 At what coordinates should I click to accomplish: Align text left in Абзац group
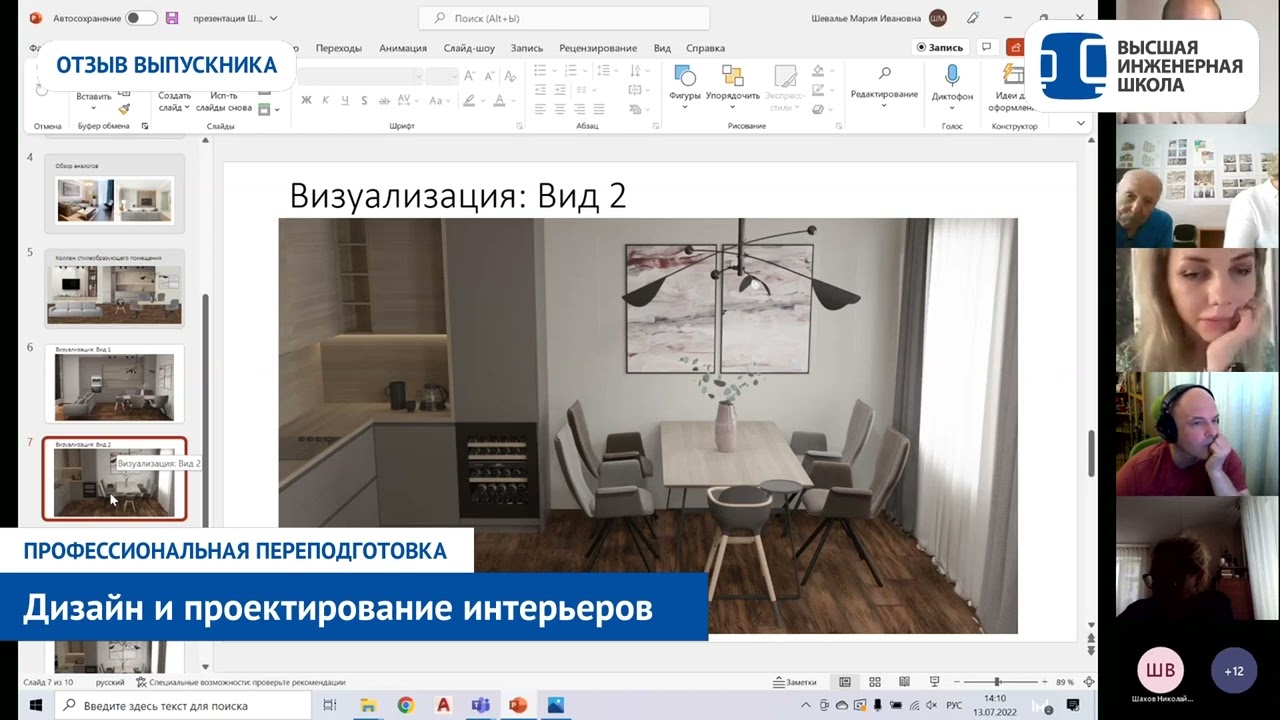point(540,110)
